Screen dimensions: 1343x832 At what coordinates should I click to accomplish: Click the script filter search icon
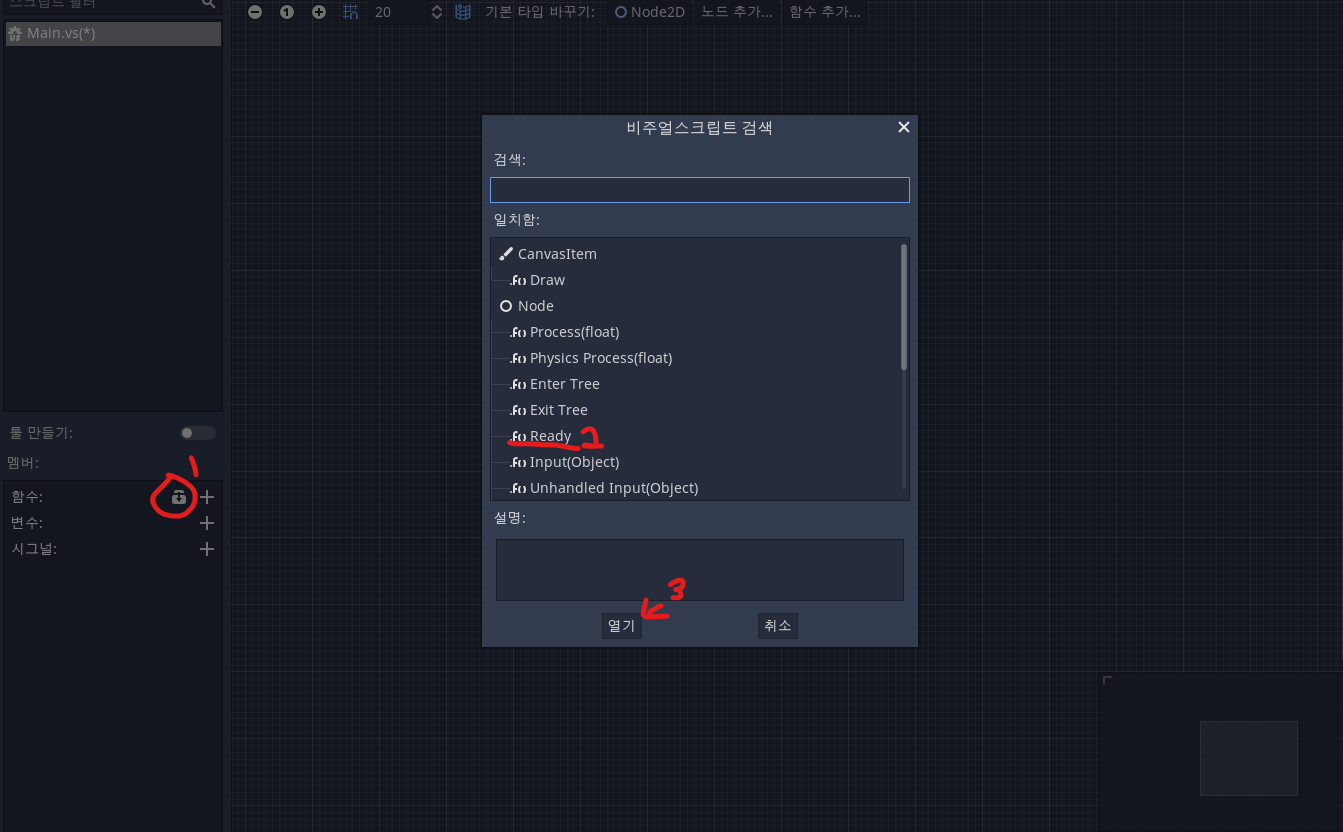208,4
